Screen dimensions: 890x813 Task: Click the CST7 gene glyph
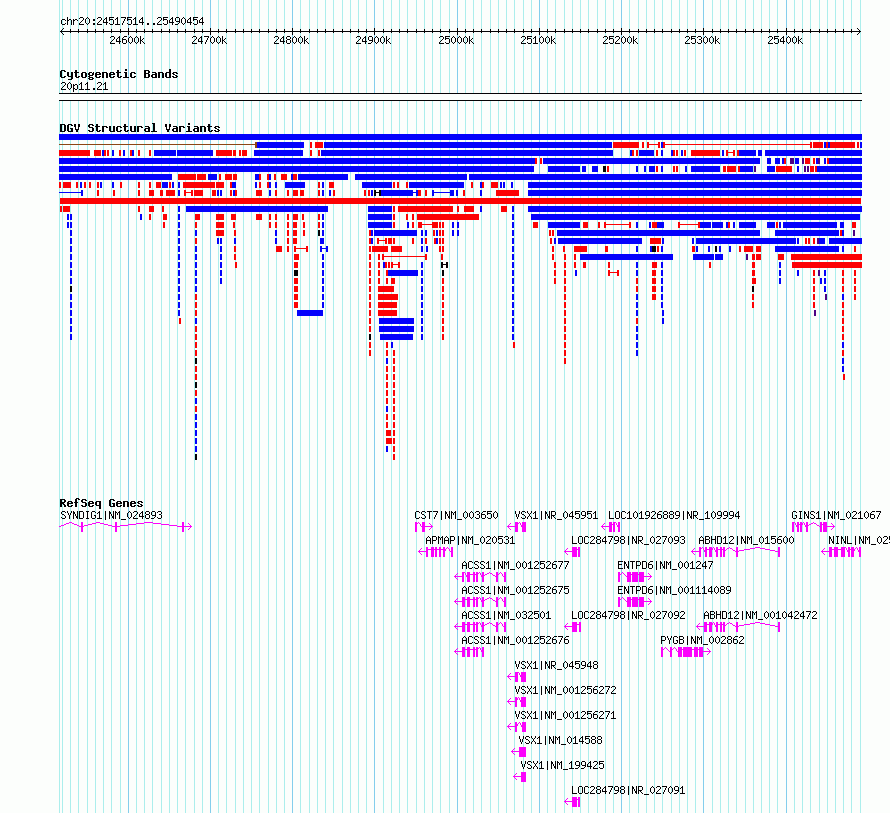point(423,527)
